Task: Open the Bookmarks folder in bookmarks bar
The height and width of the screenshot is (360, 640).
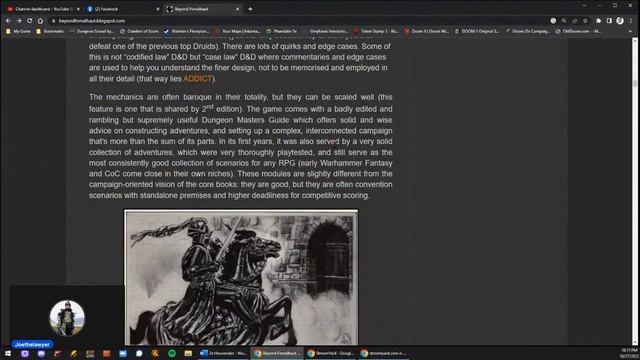Action: coord(50,31)
